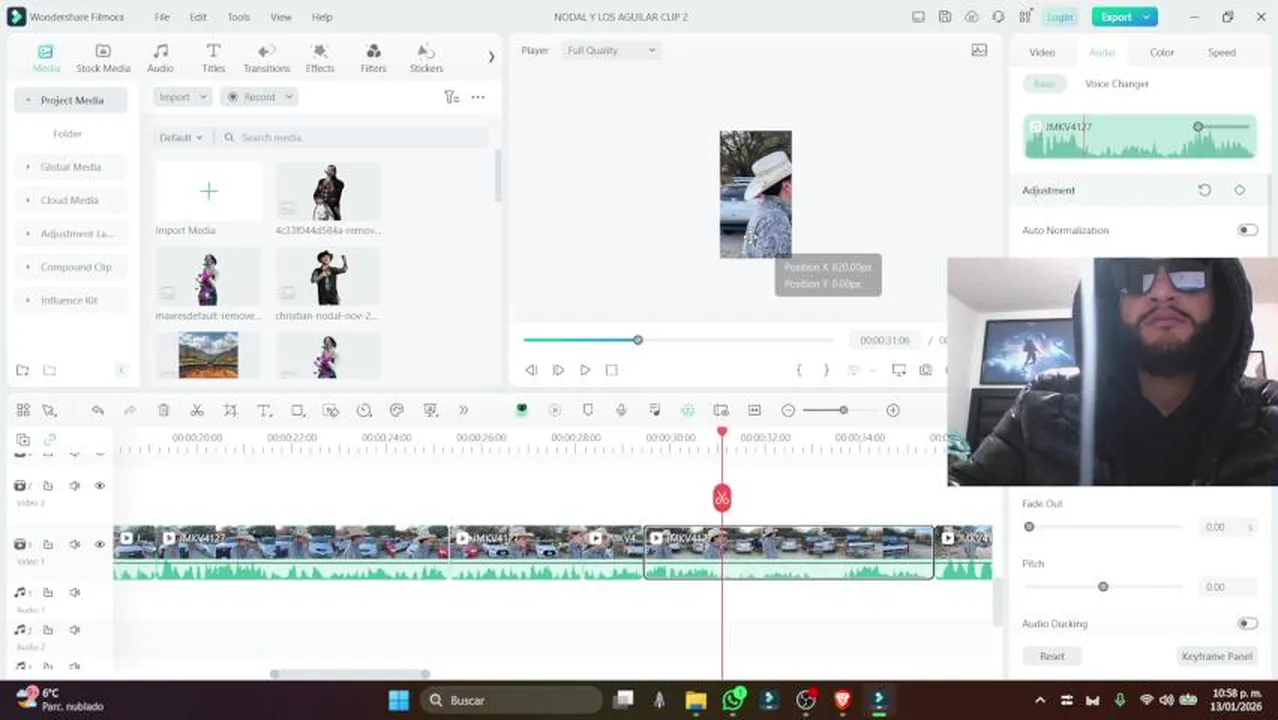Hide the Video 2 track with eye icon

pyautogui.click(x=100, y=485)
